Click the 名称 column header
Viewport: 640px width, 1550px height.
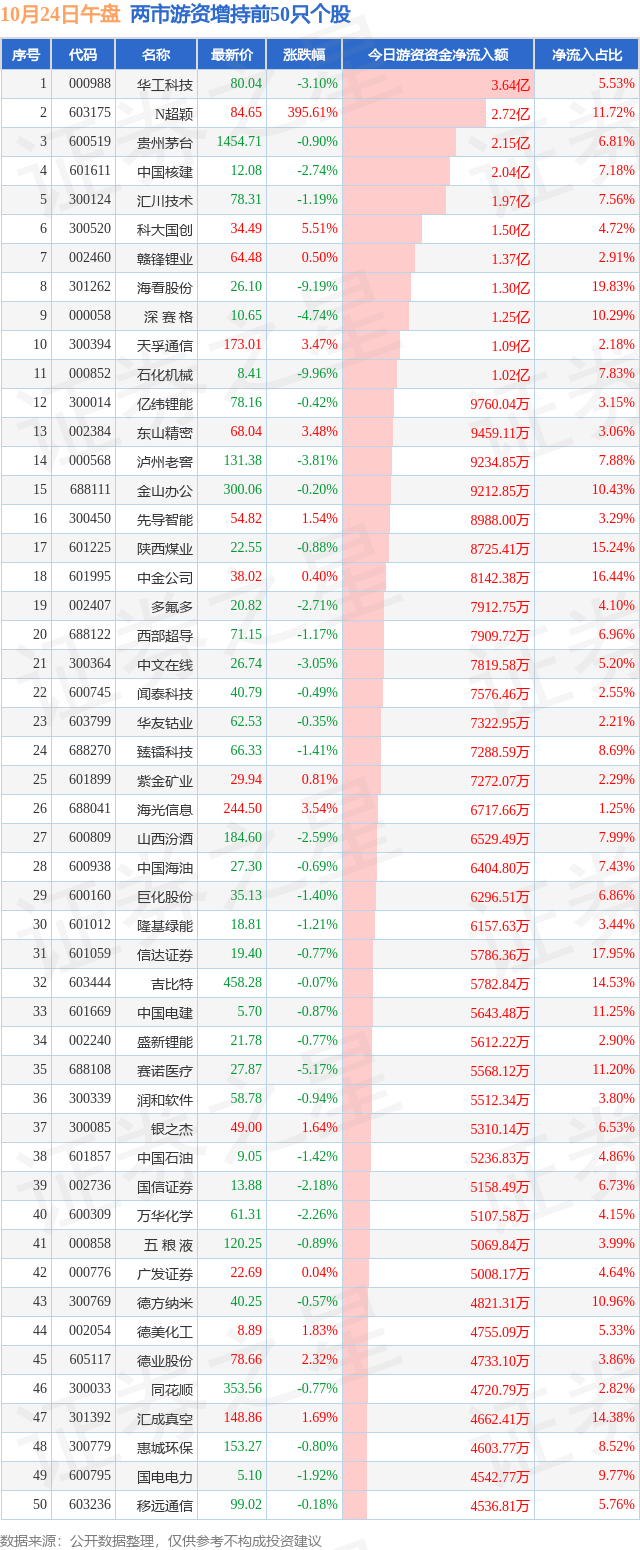(156, 55)
